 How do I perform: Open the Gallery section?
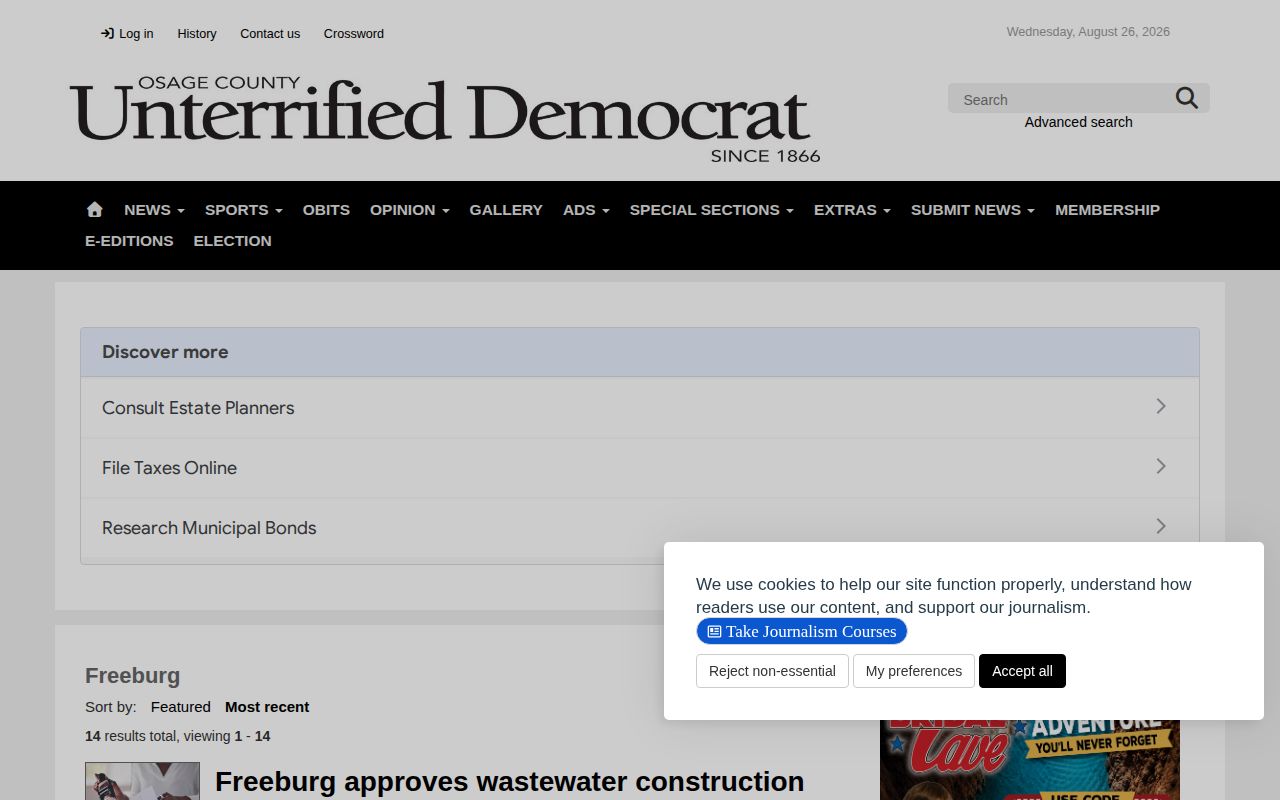(506, 210)
